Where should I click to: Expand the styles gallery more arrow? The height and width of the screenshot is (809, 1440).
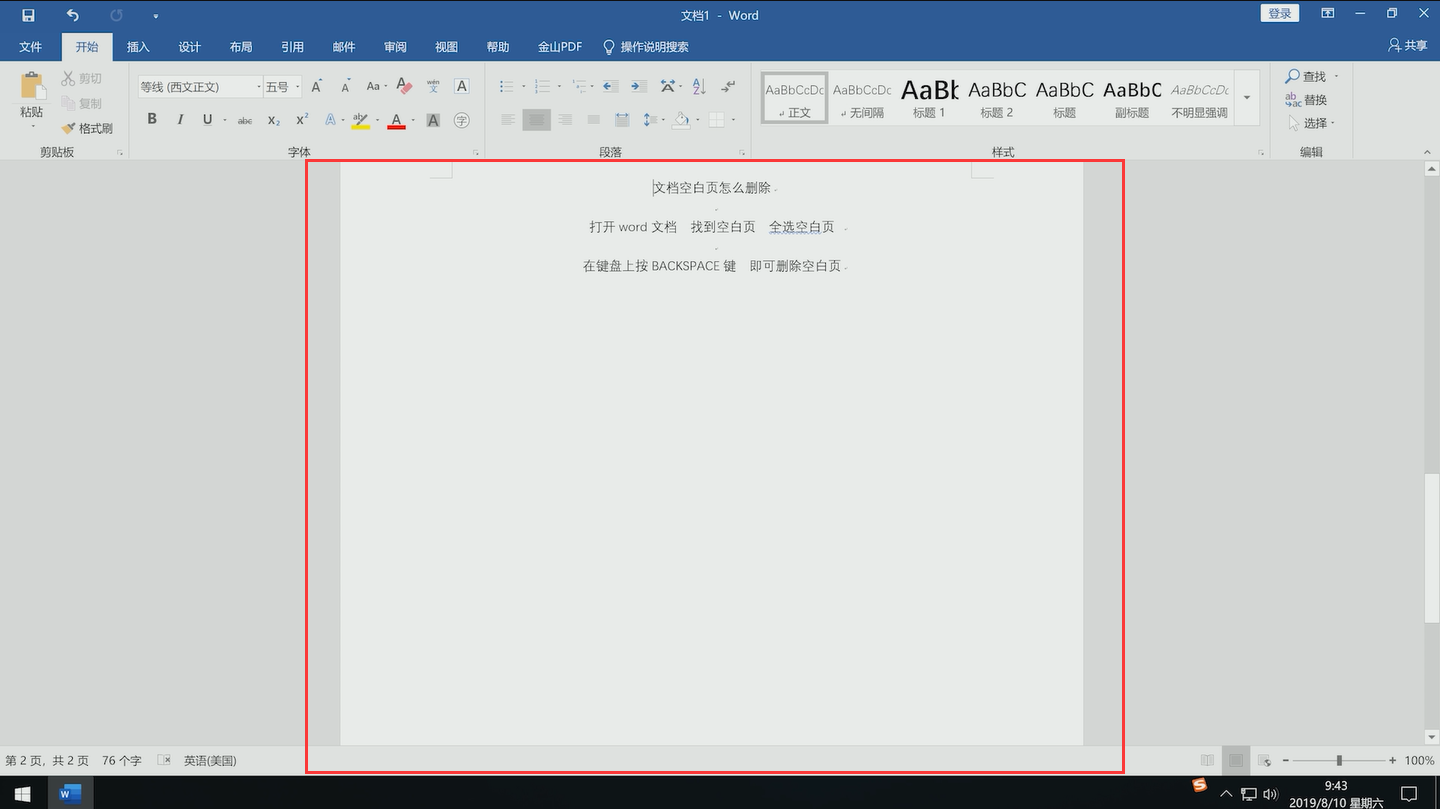pyautogui.click(x=1247, y=97)
